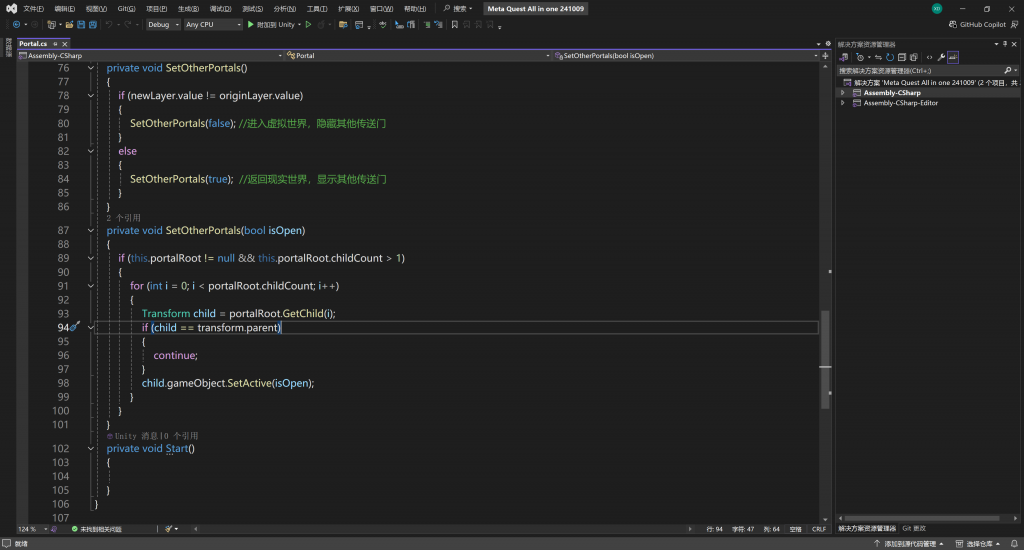Collapse SetOtherPortals(bool isOpen) at line 87

91,231
